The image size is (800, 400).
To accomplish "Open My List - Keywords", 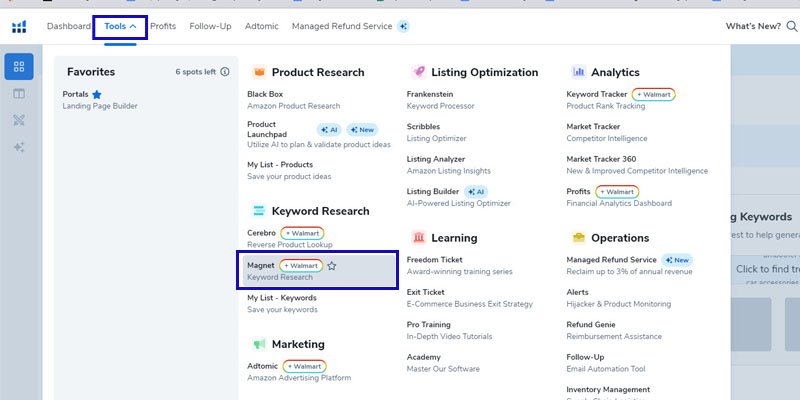I will point(282,304).
